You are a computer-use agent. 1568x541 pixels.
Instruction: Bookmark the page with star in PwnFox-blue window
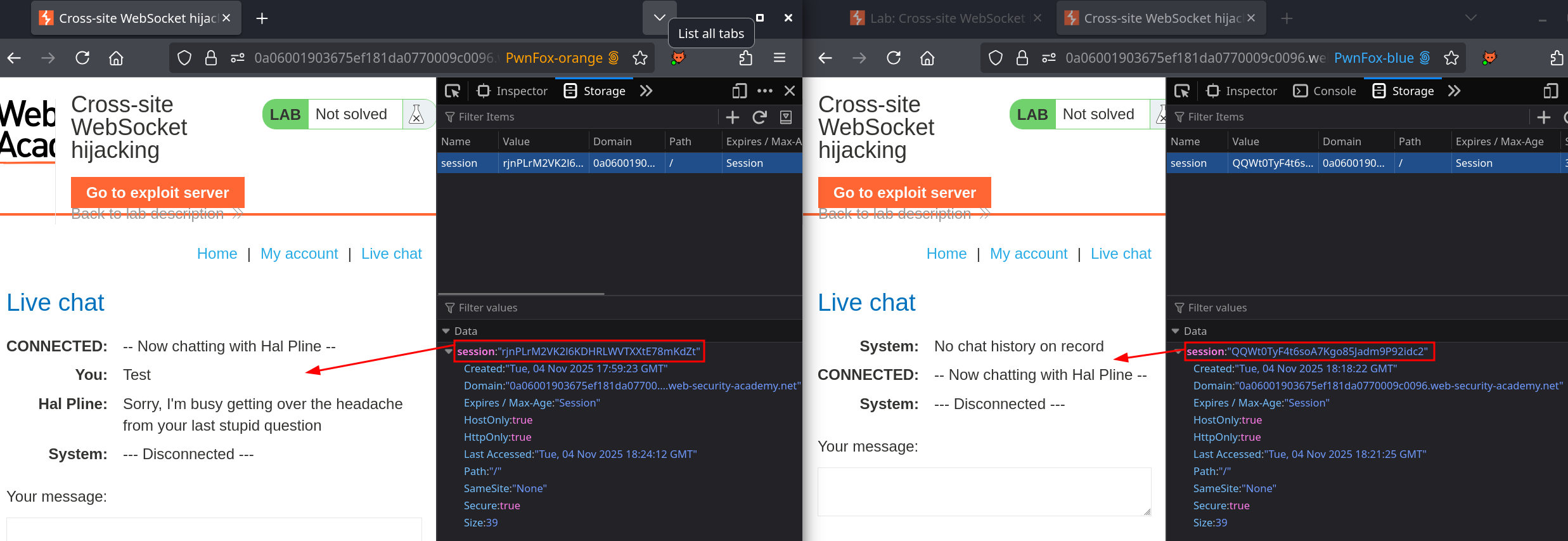click(x=1451, y=58)
